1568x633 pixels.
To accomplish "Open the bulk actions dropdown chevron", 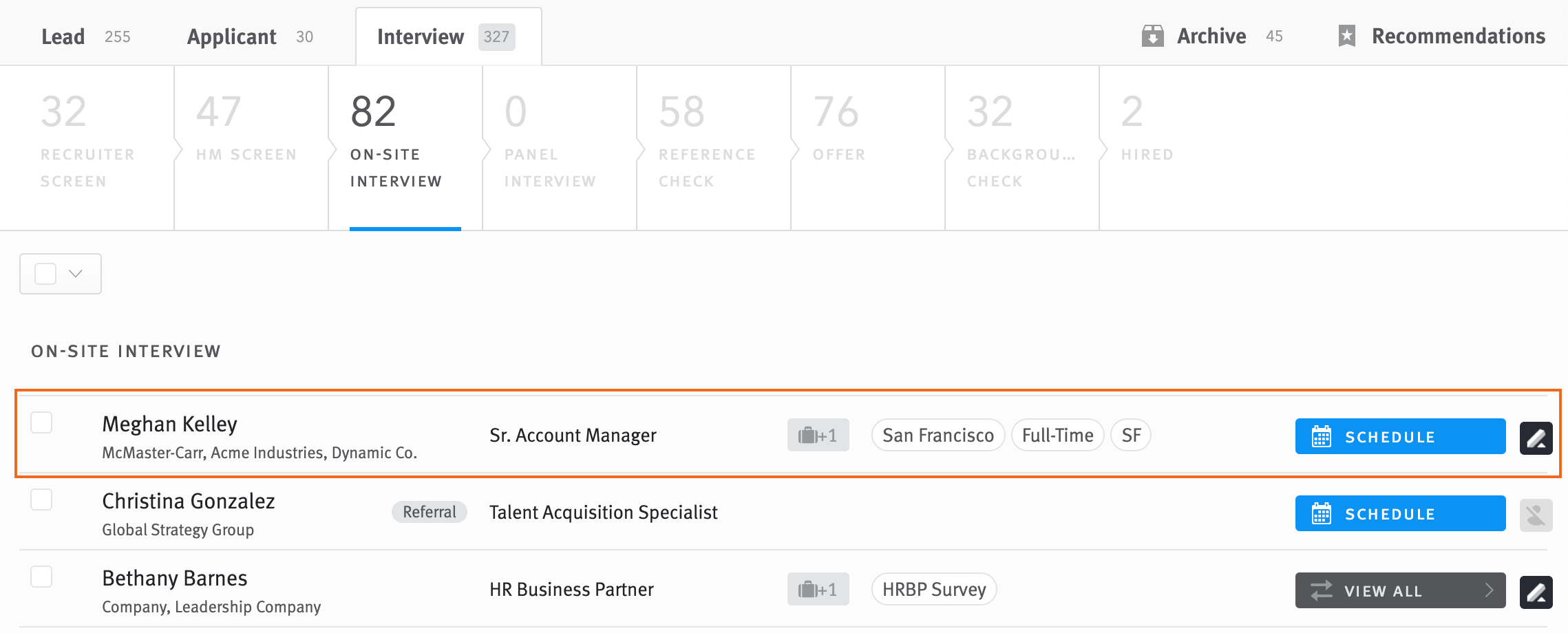I will pyautogui.click(x=74, y=273).
